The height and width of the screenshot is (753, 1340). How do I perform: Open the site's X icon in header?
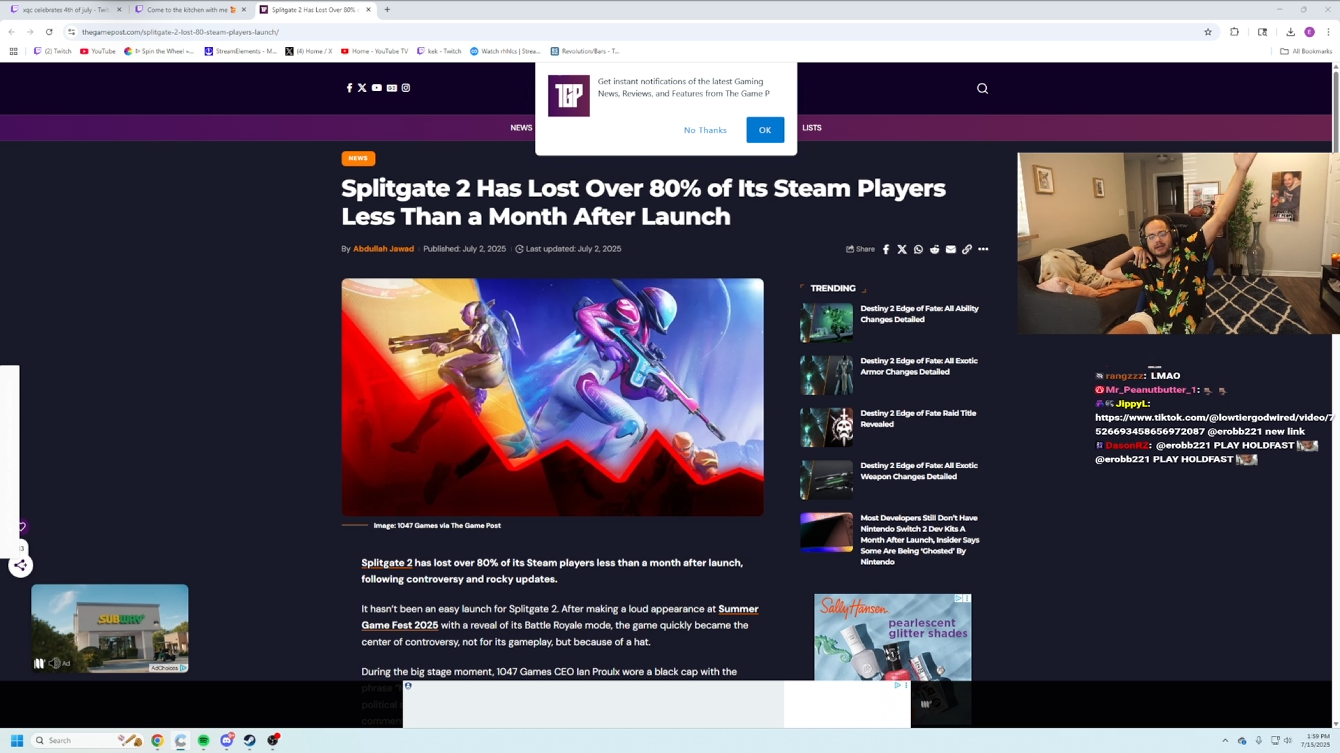362,88
